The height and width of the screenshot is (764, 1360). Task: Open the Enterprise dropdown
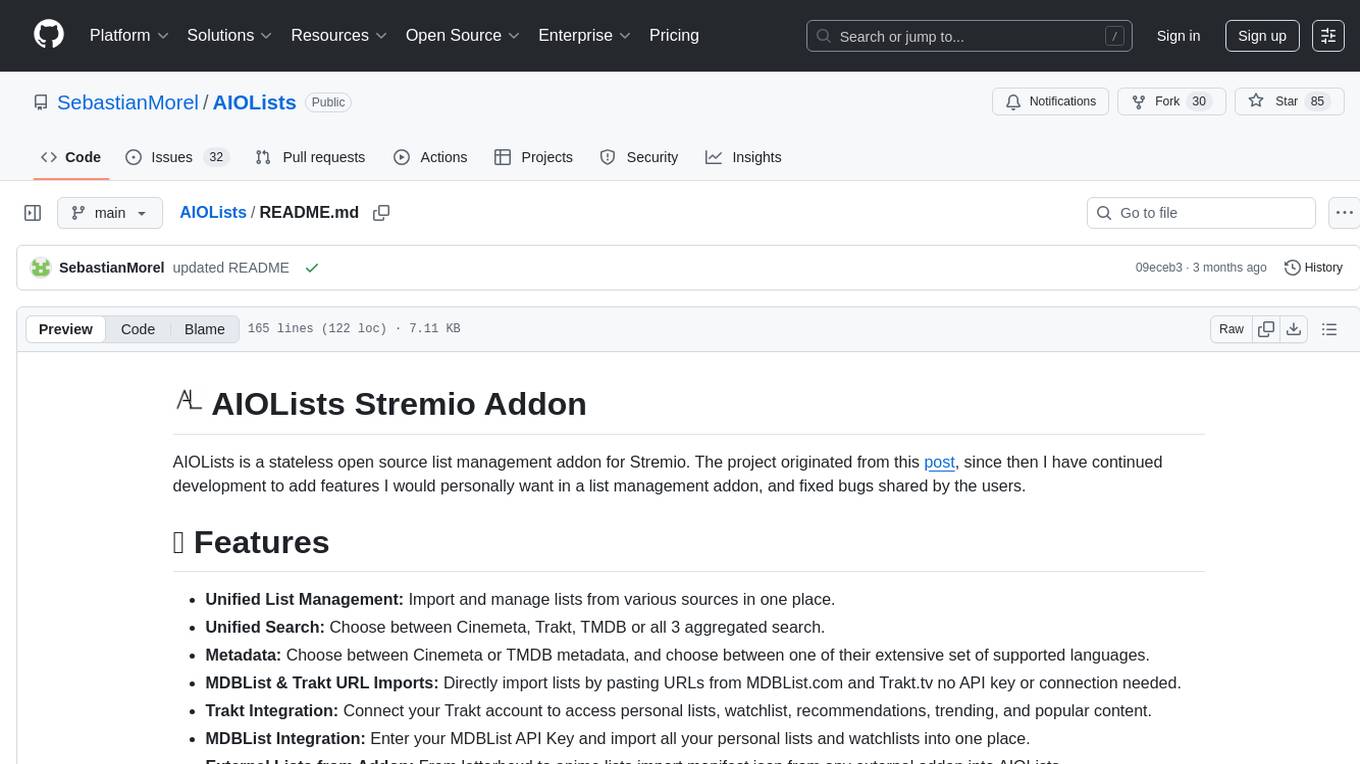(584, 35)
